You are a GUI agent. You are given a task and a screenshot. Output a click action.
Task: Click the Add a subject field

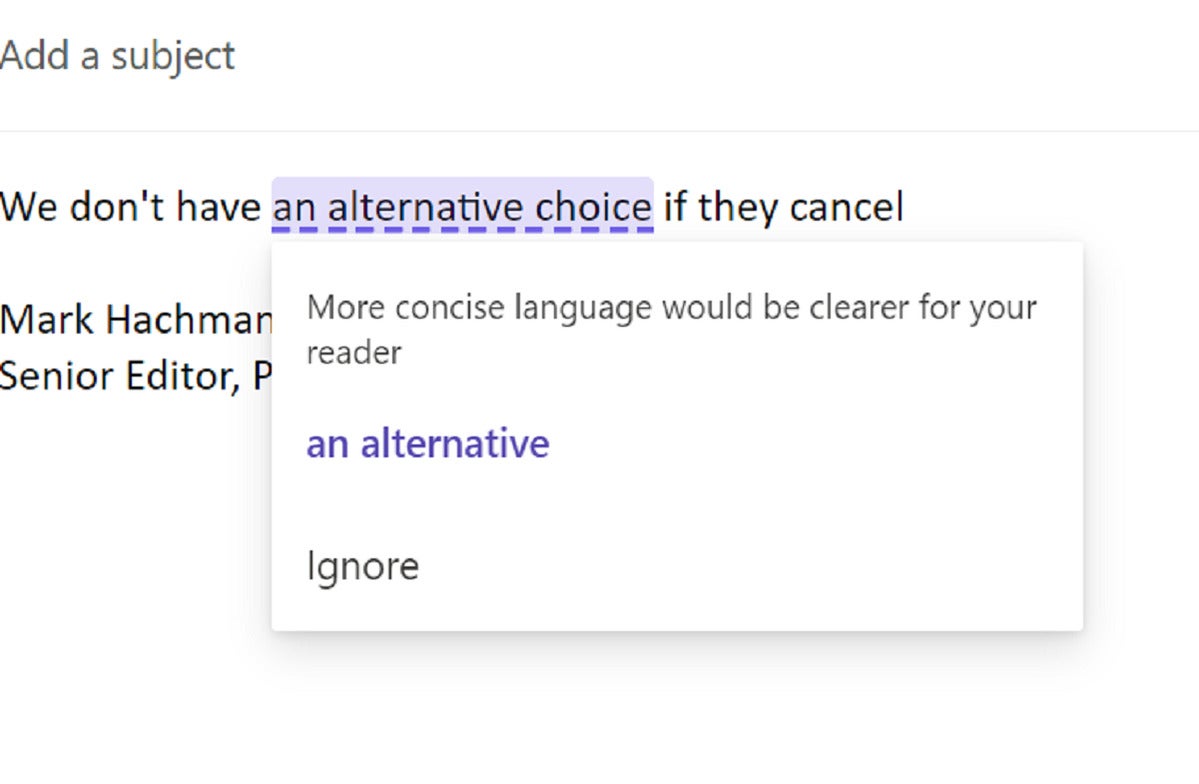[600, 56]
